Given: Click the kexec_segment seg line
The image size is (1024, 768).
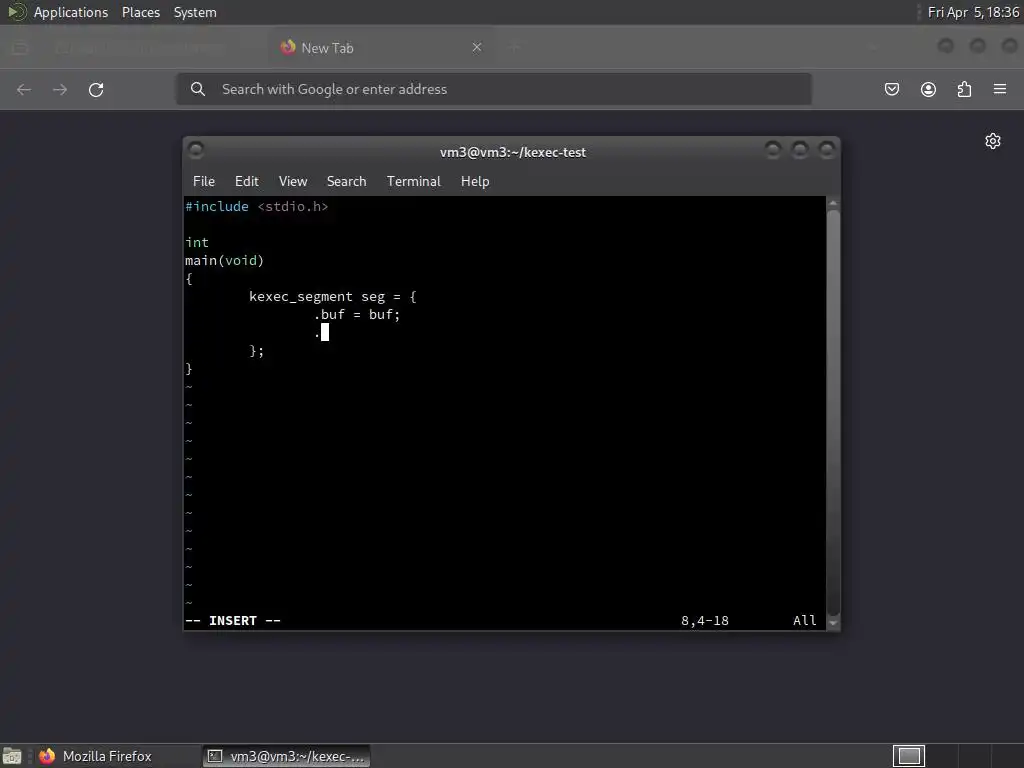Looking at the screenshot, I should click(332, 296).
